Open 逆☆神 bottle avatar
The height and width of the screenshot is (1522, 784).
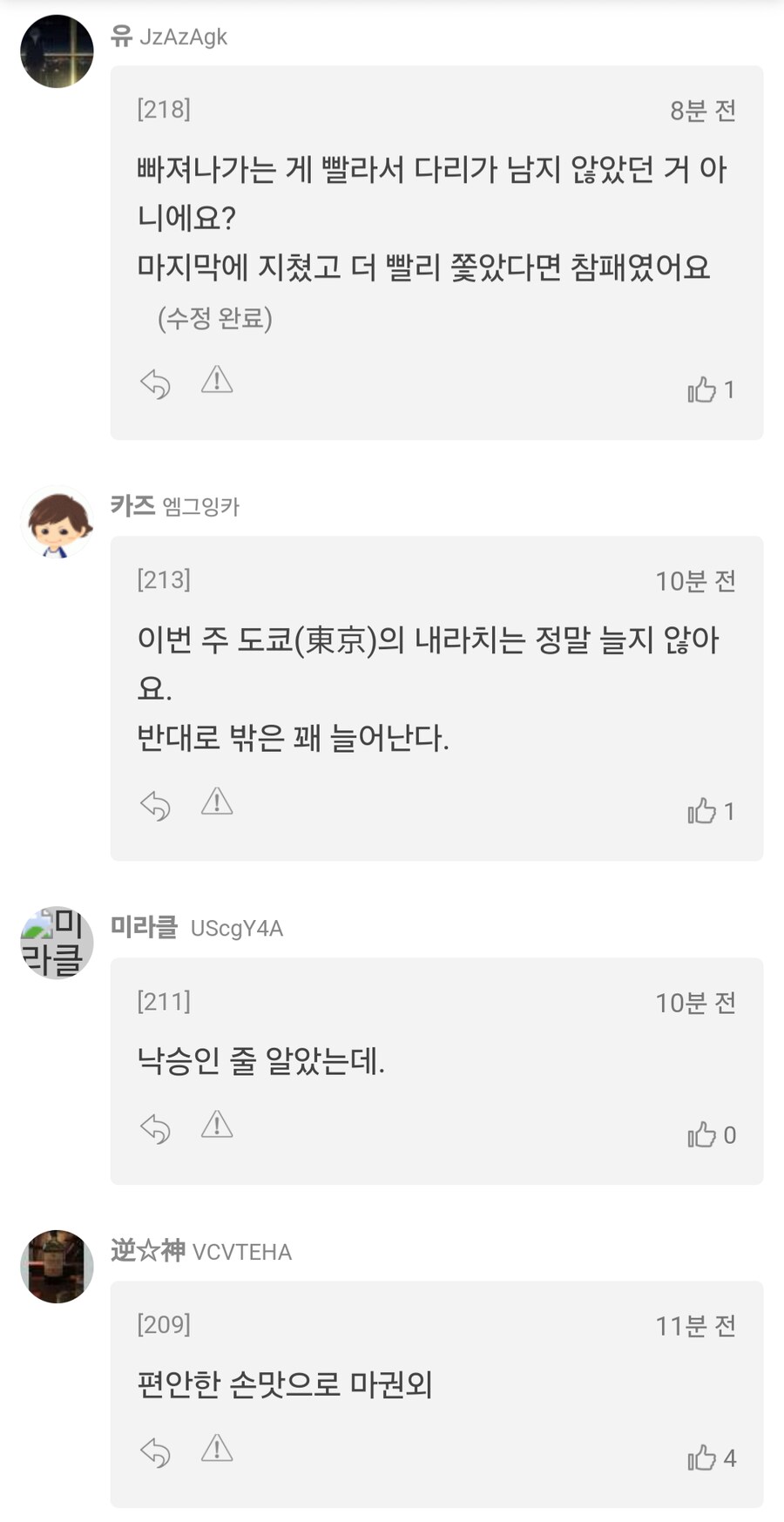click(x=57, y=1267)
